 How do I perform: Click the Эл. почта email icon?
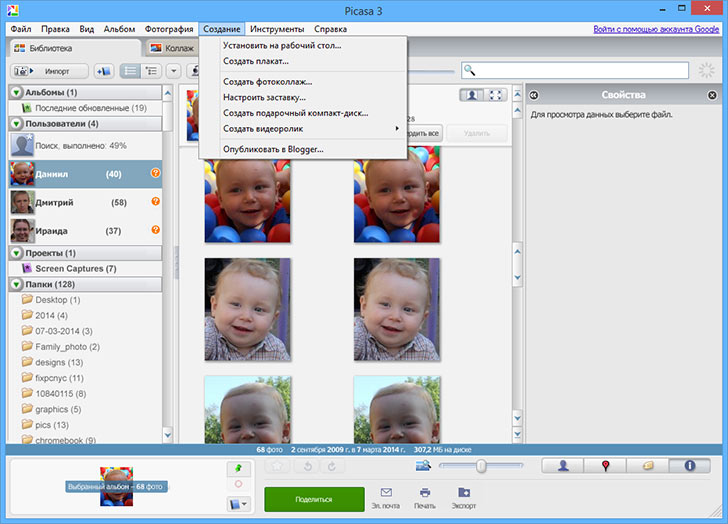point(386,498)
